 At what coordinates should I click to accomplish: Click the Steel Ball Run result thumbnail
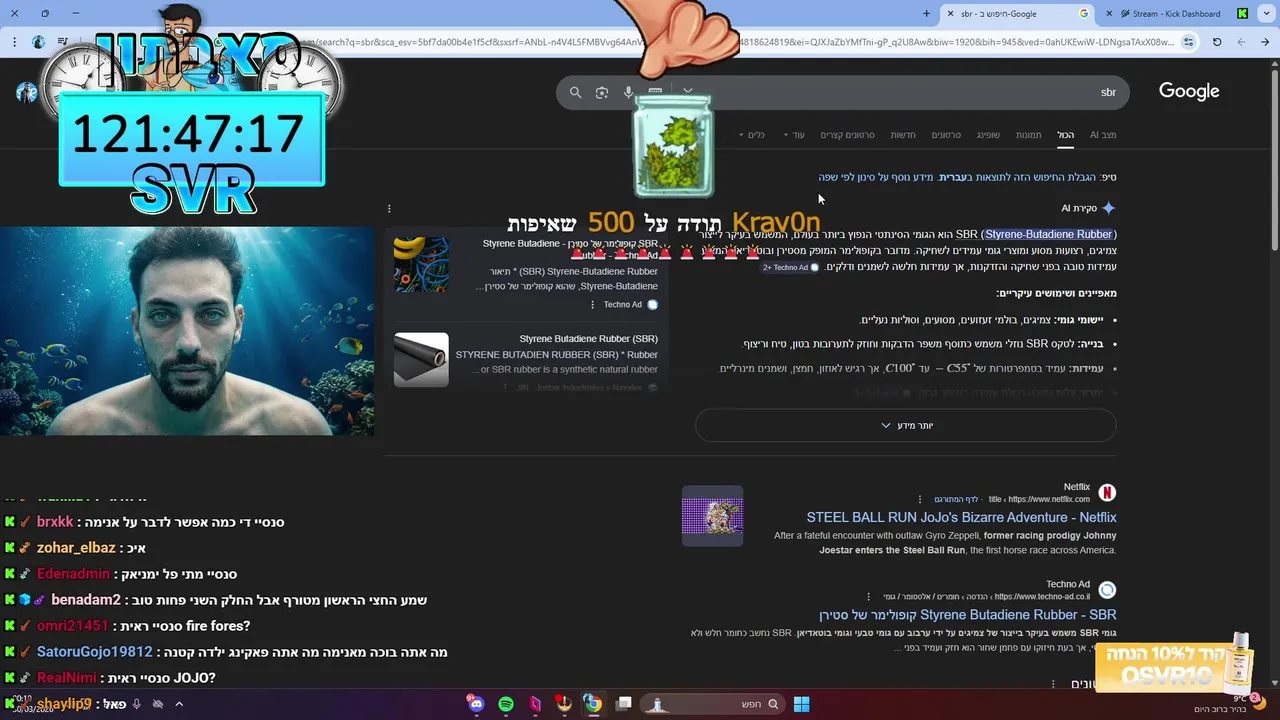click(x=712, y=516)
